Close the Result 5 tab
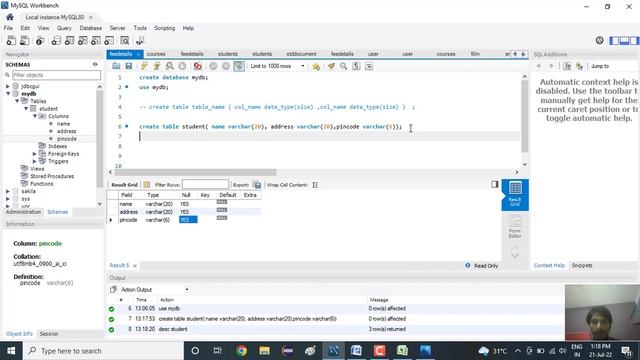Screen dimensions: 640x360 coord(135,266)
